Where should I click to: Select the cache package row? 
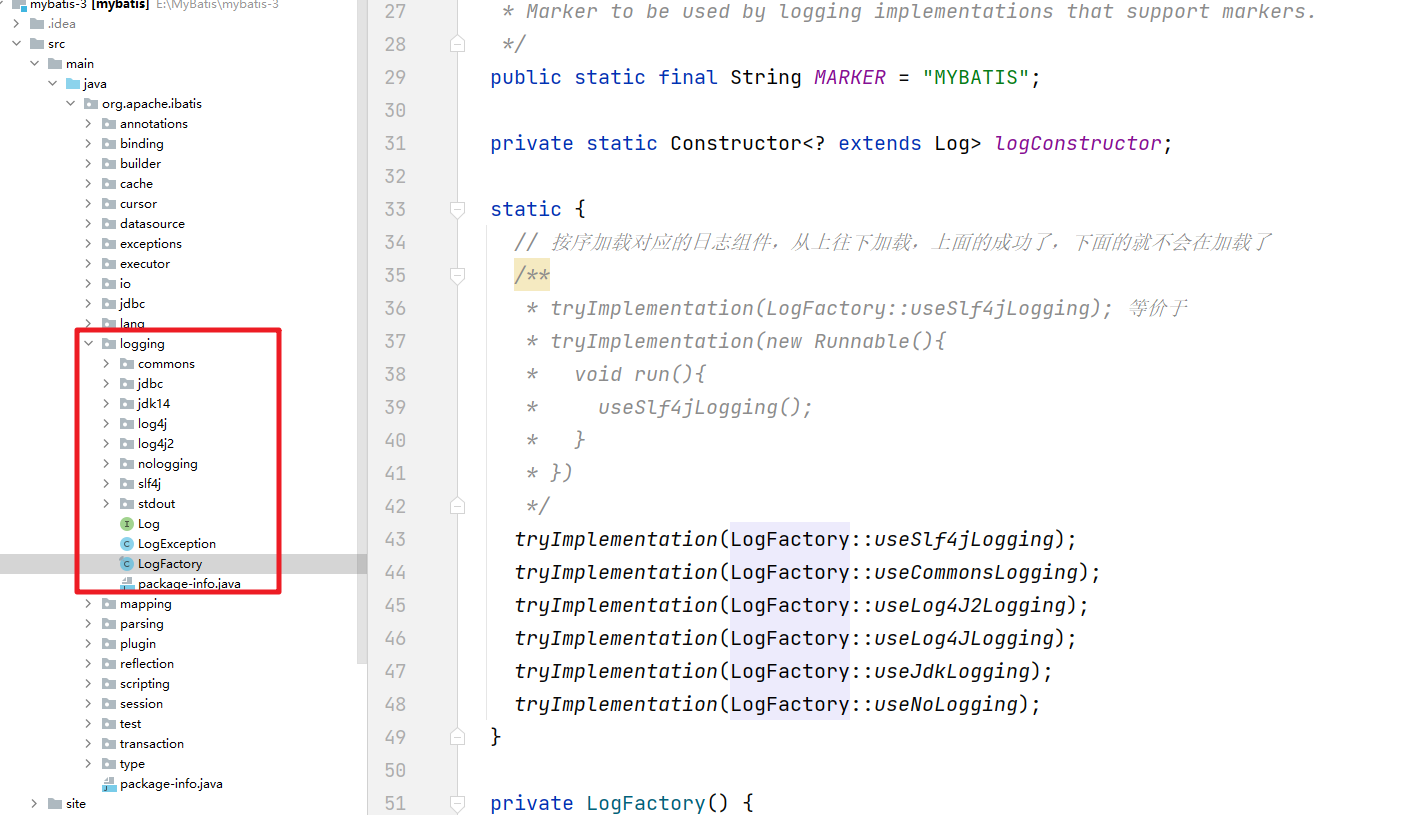point(179,184)
